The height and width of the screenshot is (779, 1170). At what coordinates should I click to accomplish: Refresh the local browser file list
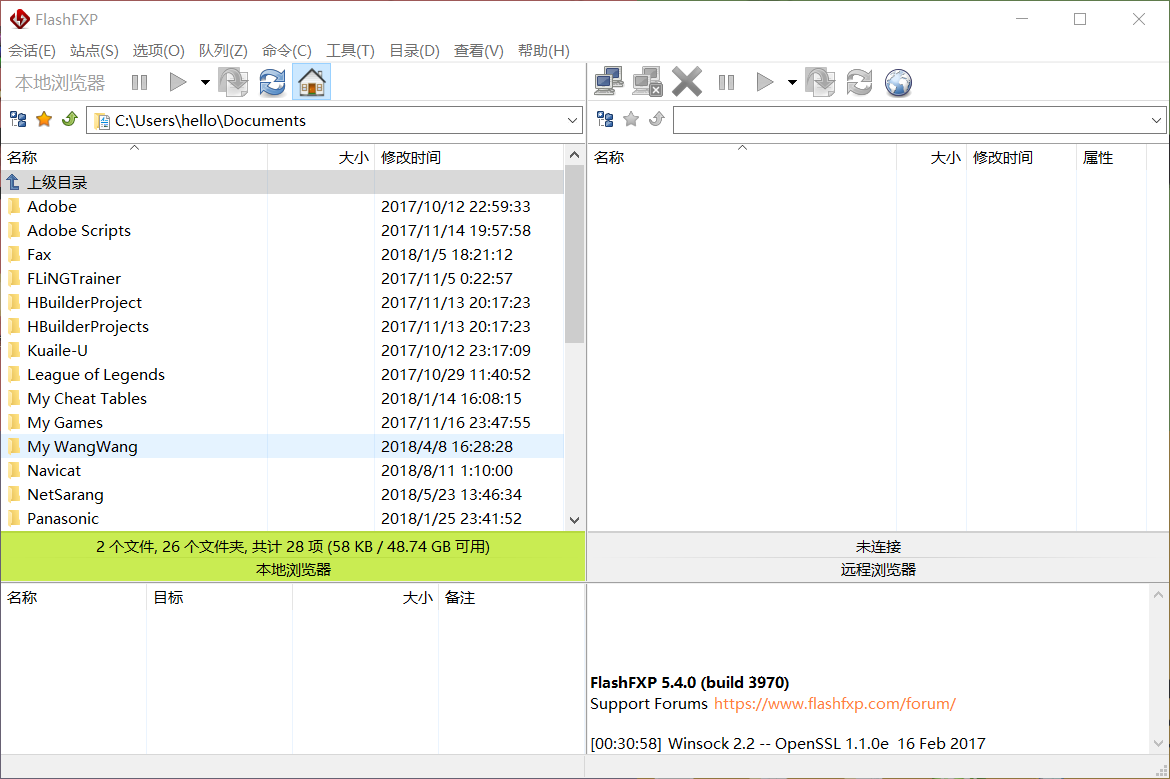pyautogui.click(x=272, y=82)
